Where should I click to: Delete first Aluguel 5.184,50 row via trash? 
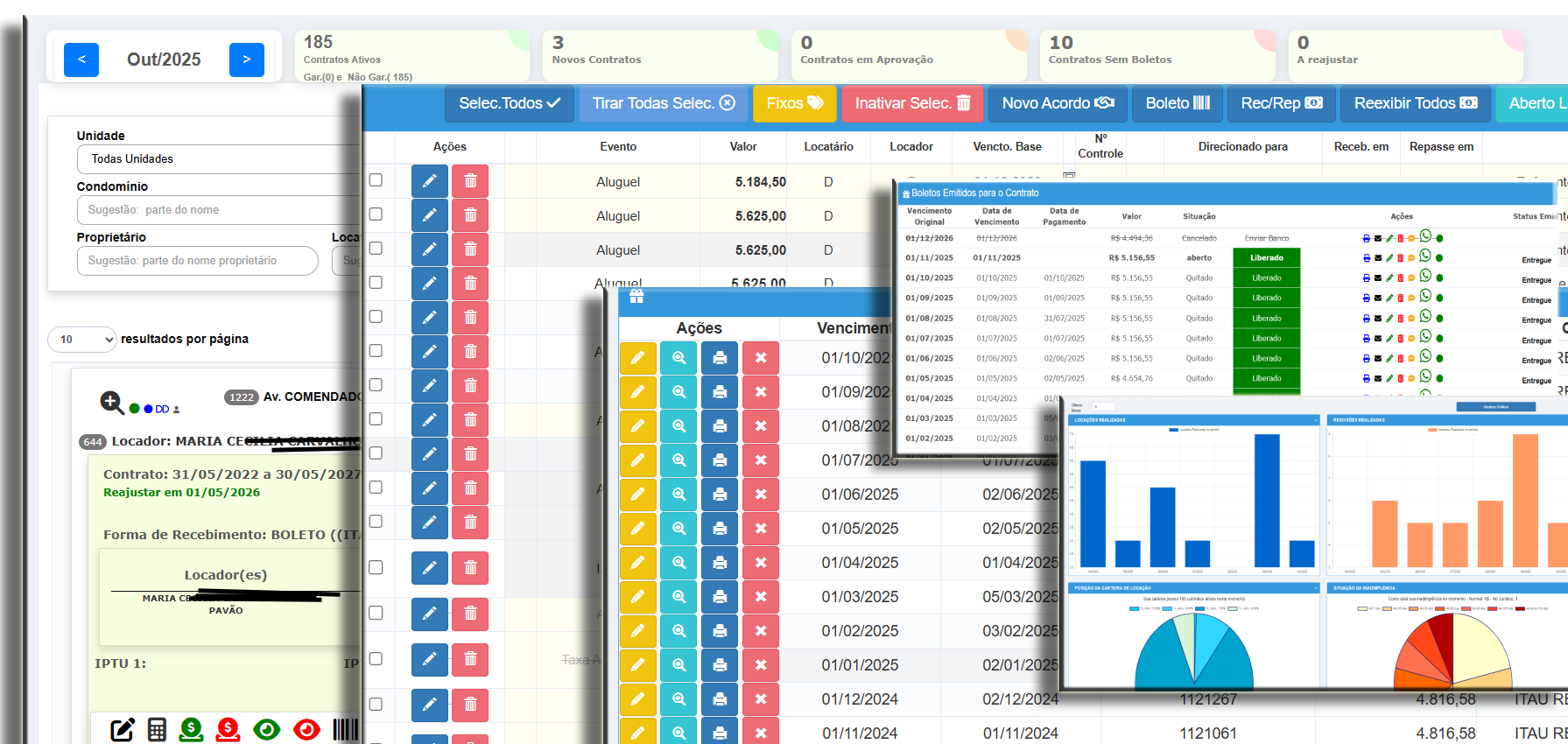470,181
